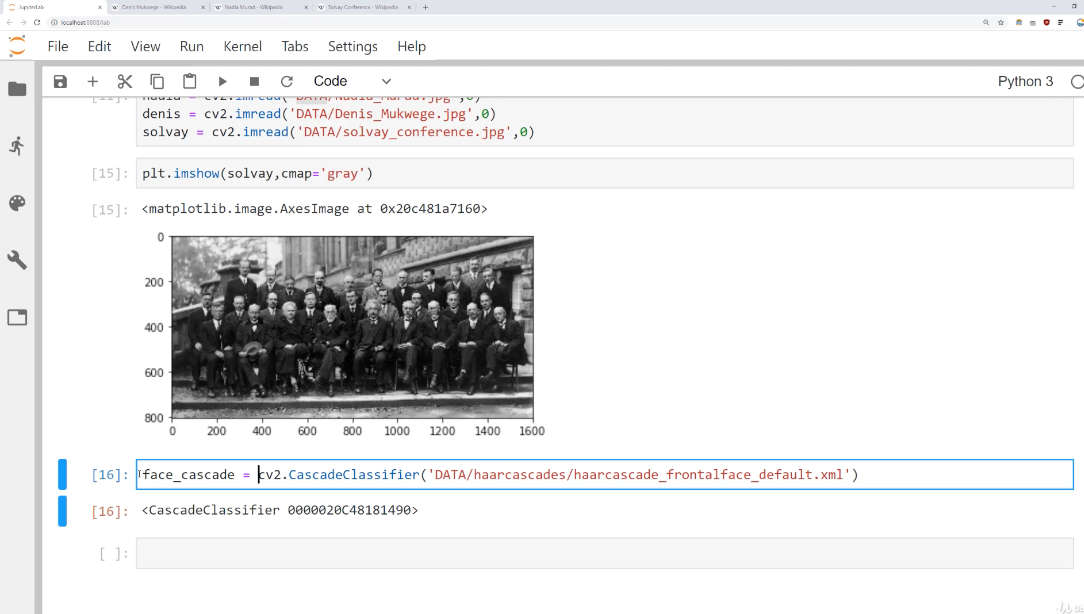The height and width of the screenshot is (614, 1084).
Task: Click the [15] input prompt of plt.imshow cell
Action: pyautogui.click(x=110, y=174)
